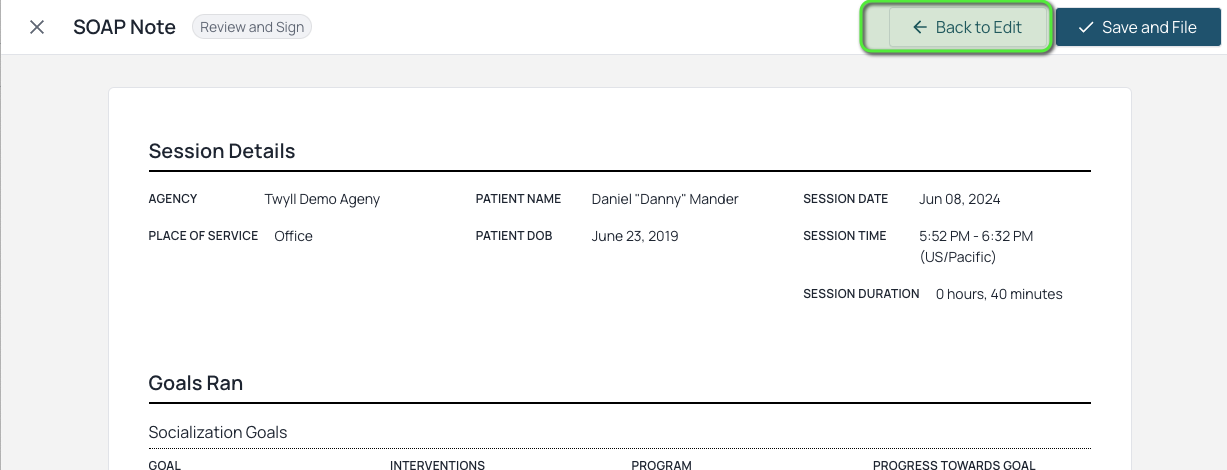Click the checkmark icon in Save and File
The height and width of the screenshot is (470, 1227).
click(x=1086, y=27)
